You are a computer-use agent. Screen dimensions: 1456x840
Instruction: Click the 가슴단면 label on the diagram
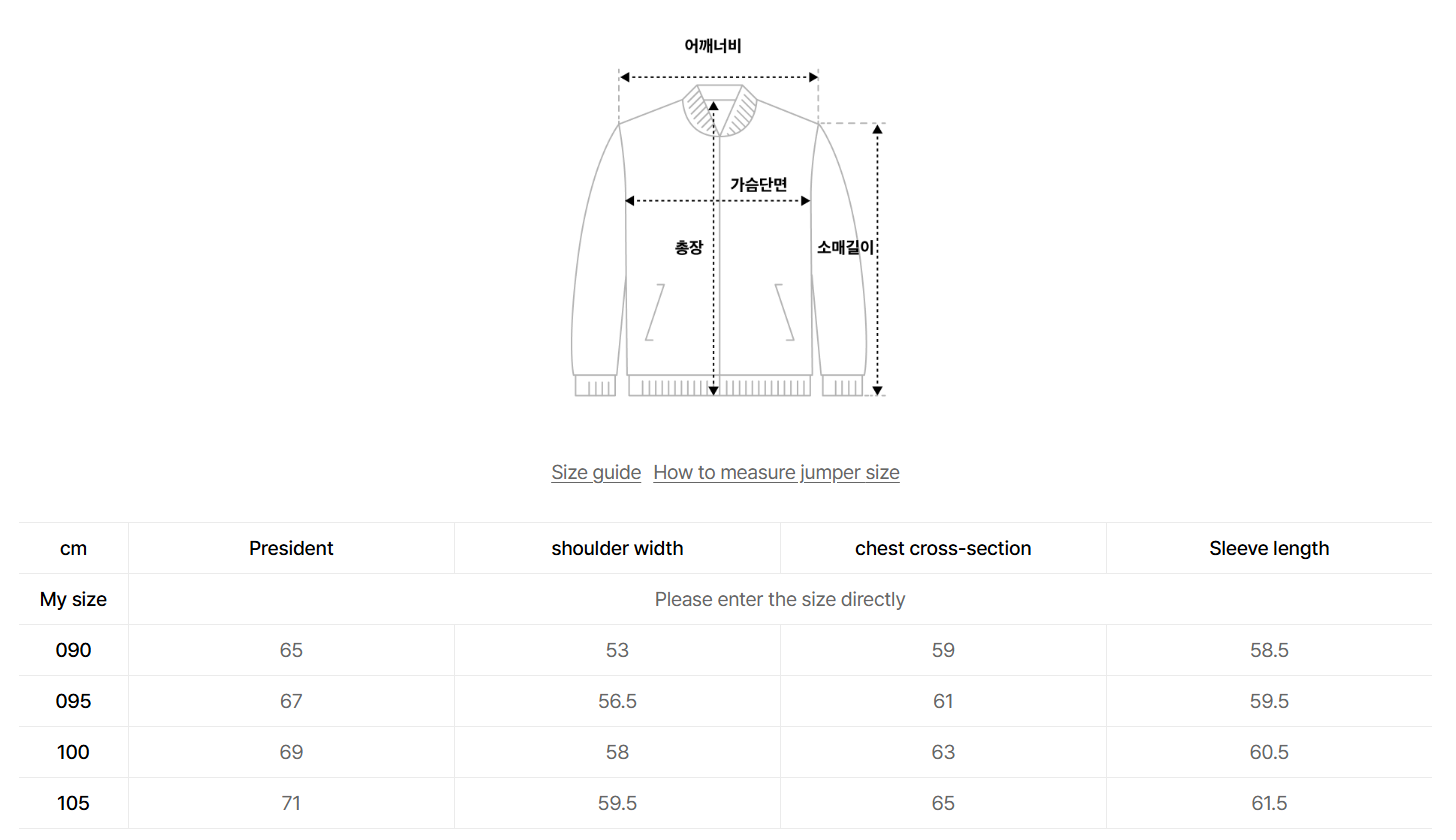tap(758, 185)
